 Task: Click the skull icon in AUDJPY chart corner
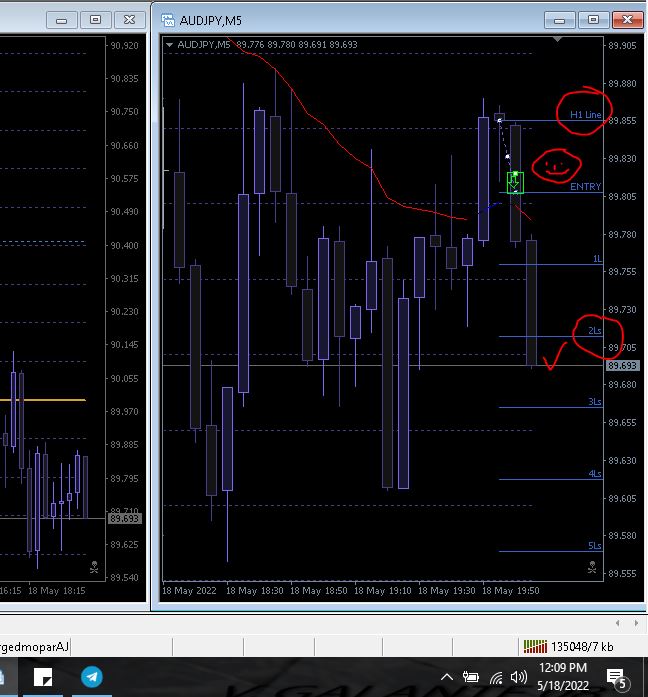[592, 567]
